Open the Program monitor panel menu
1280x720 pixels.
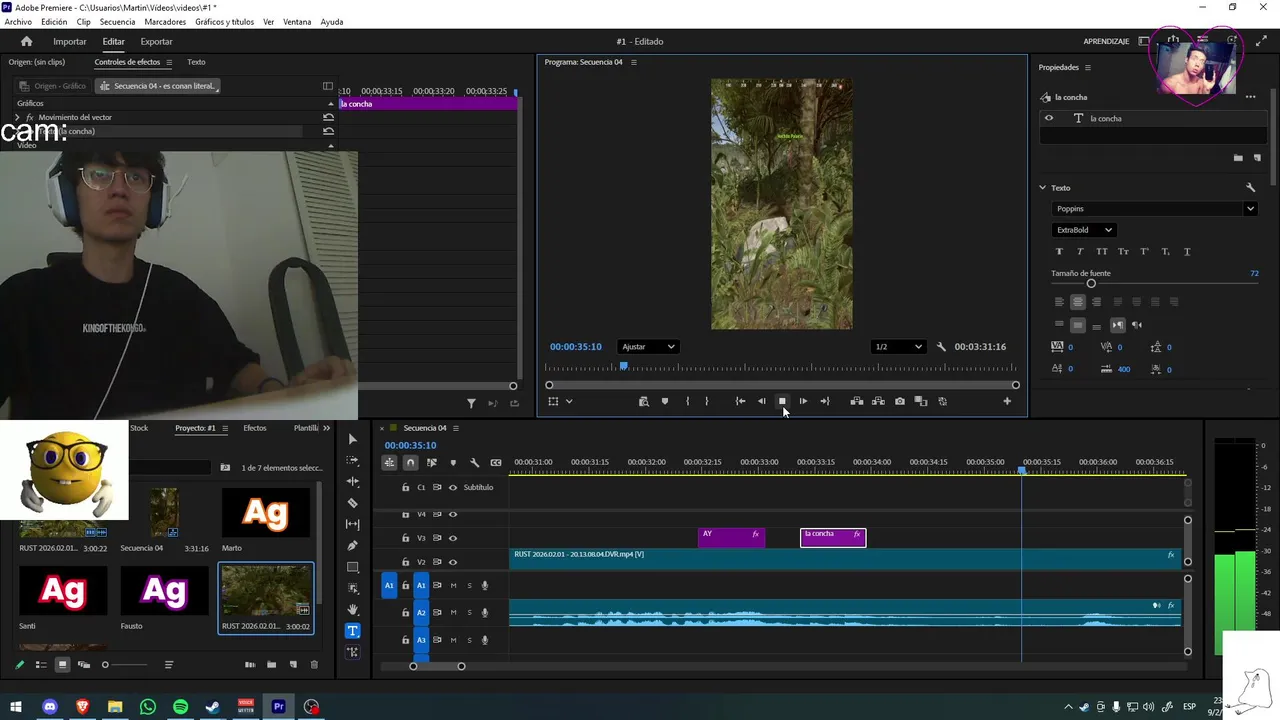pyautogui.click(x=633, y=62)
